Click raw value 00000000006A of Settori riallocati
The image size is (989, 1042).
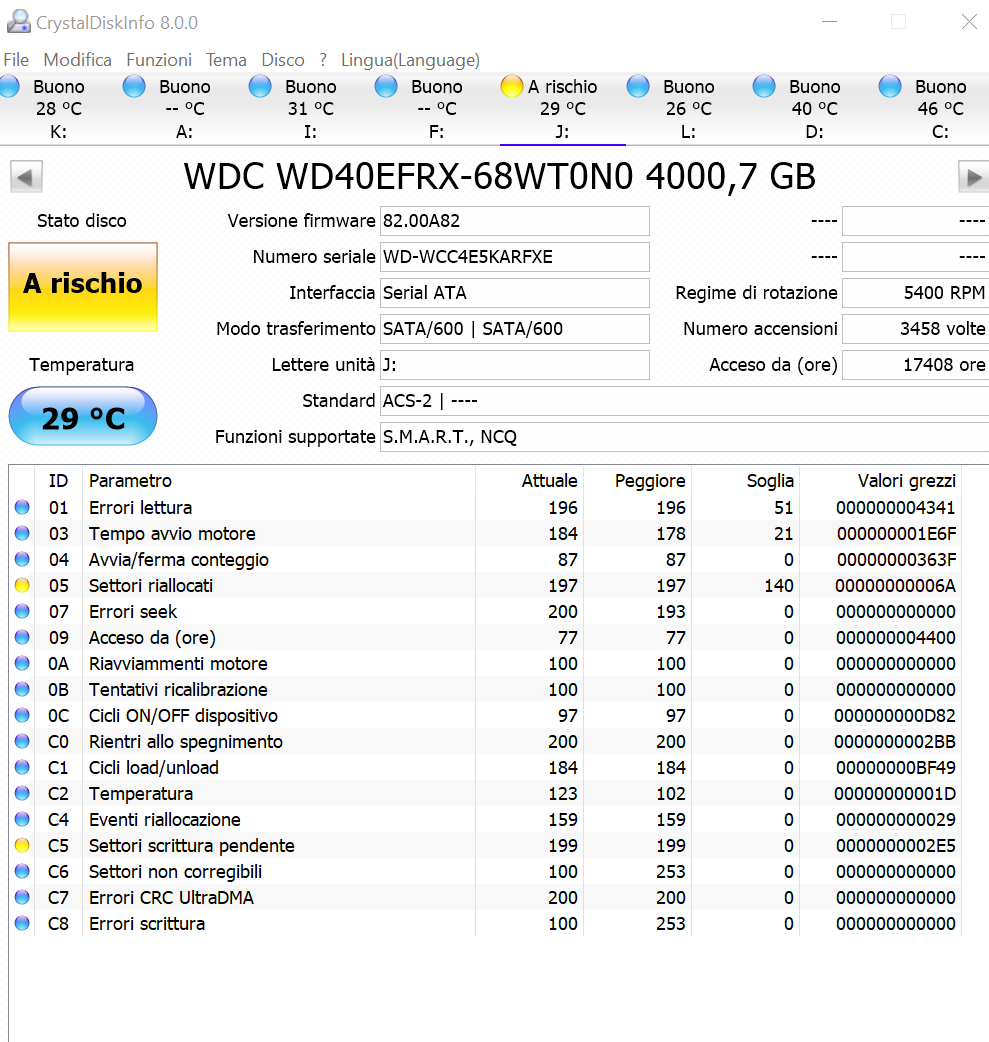point(895,585)
